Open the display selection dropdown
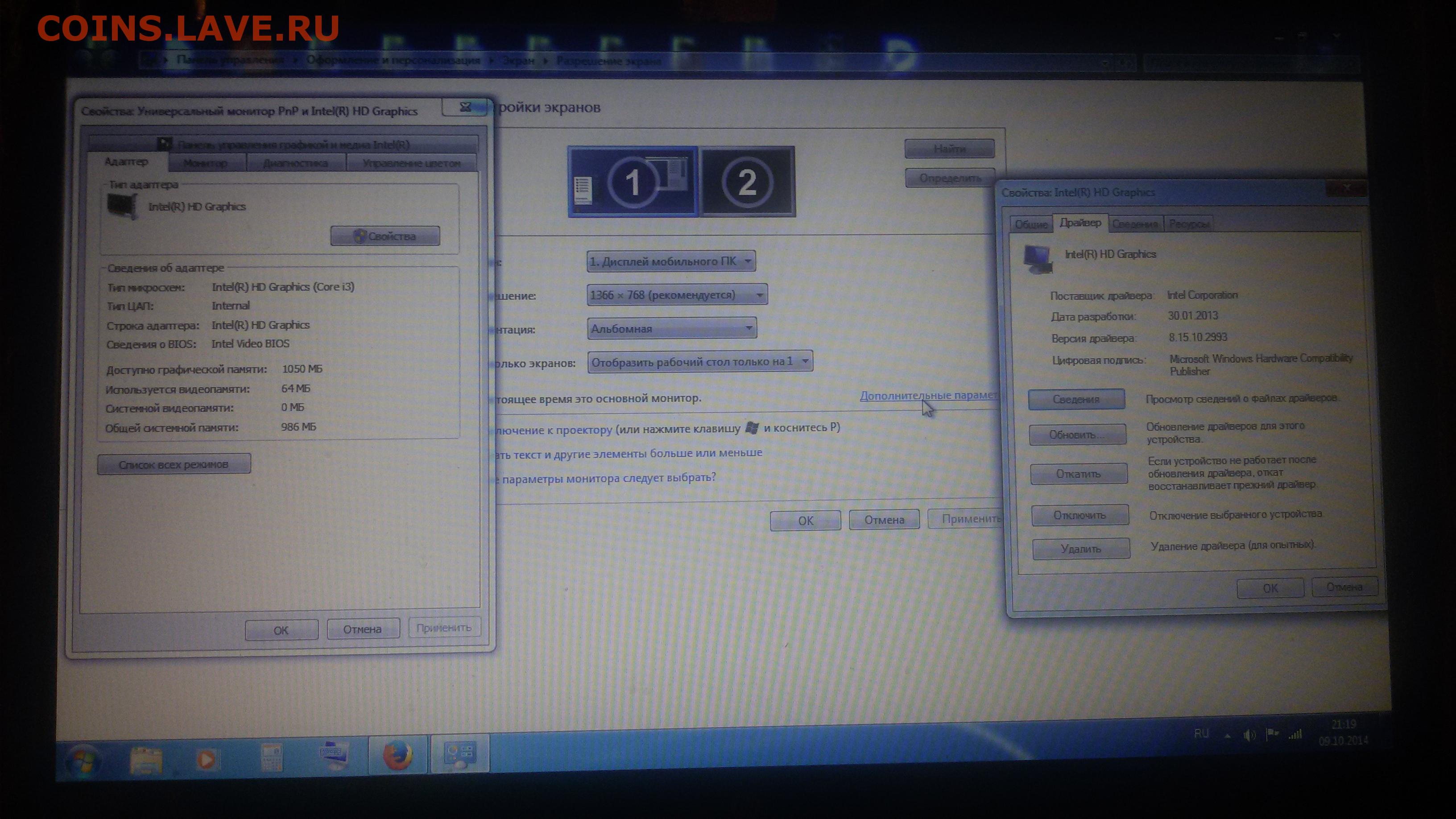This screenshot has height=819, width=1456. [x=671, y=261]
